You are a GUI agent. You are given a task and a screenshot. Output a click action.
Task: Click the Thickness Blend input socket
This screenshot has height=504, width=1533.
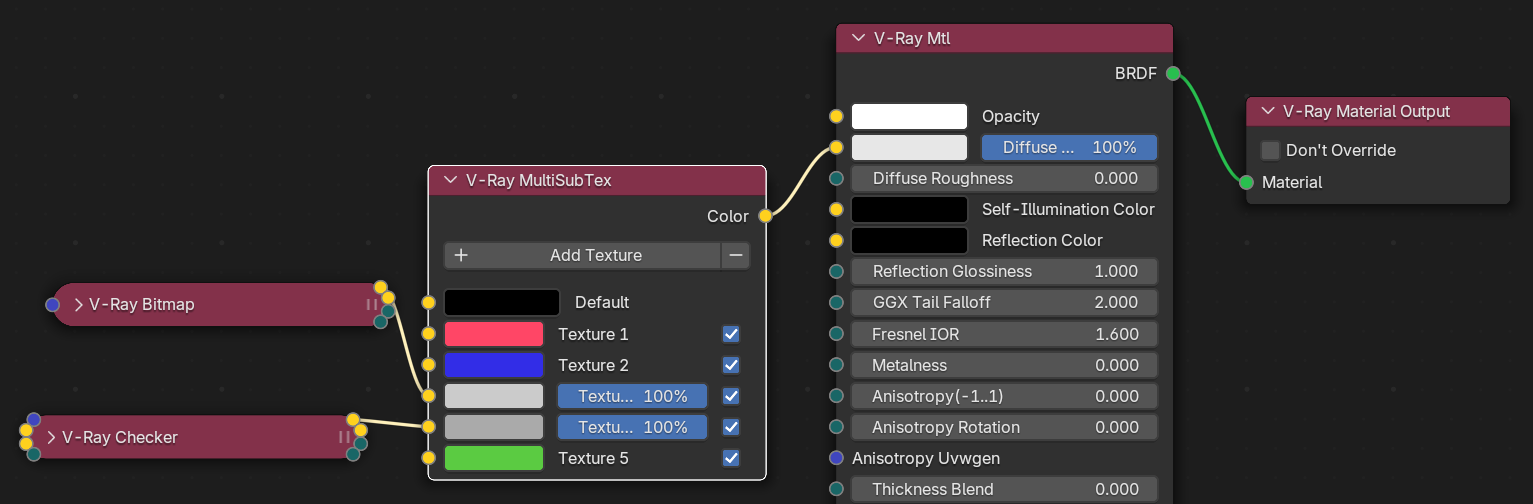pos(836,489)
